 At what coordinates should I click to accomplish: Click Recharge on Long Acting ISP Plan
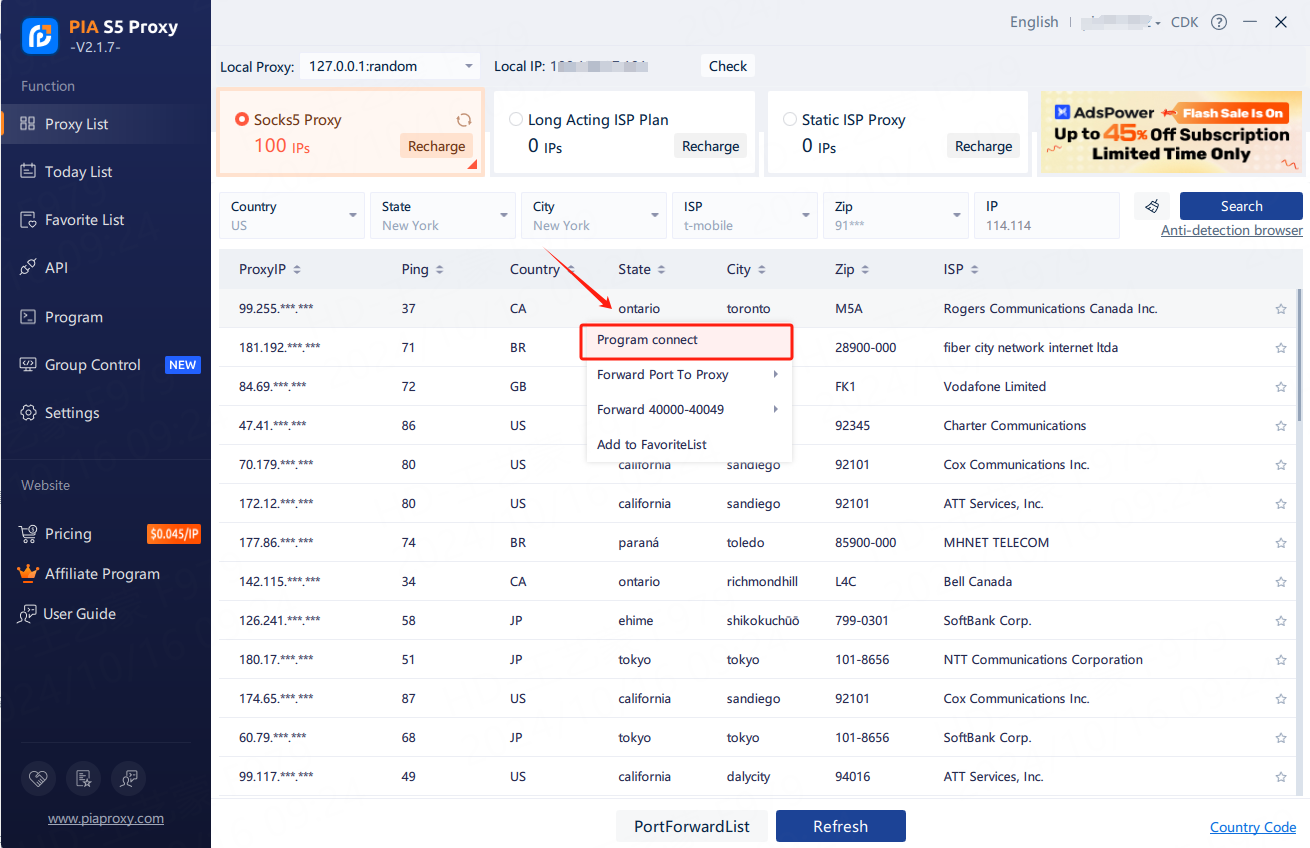coord(710,146)
